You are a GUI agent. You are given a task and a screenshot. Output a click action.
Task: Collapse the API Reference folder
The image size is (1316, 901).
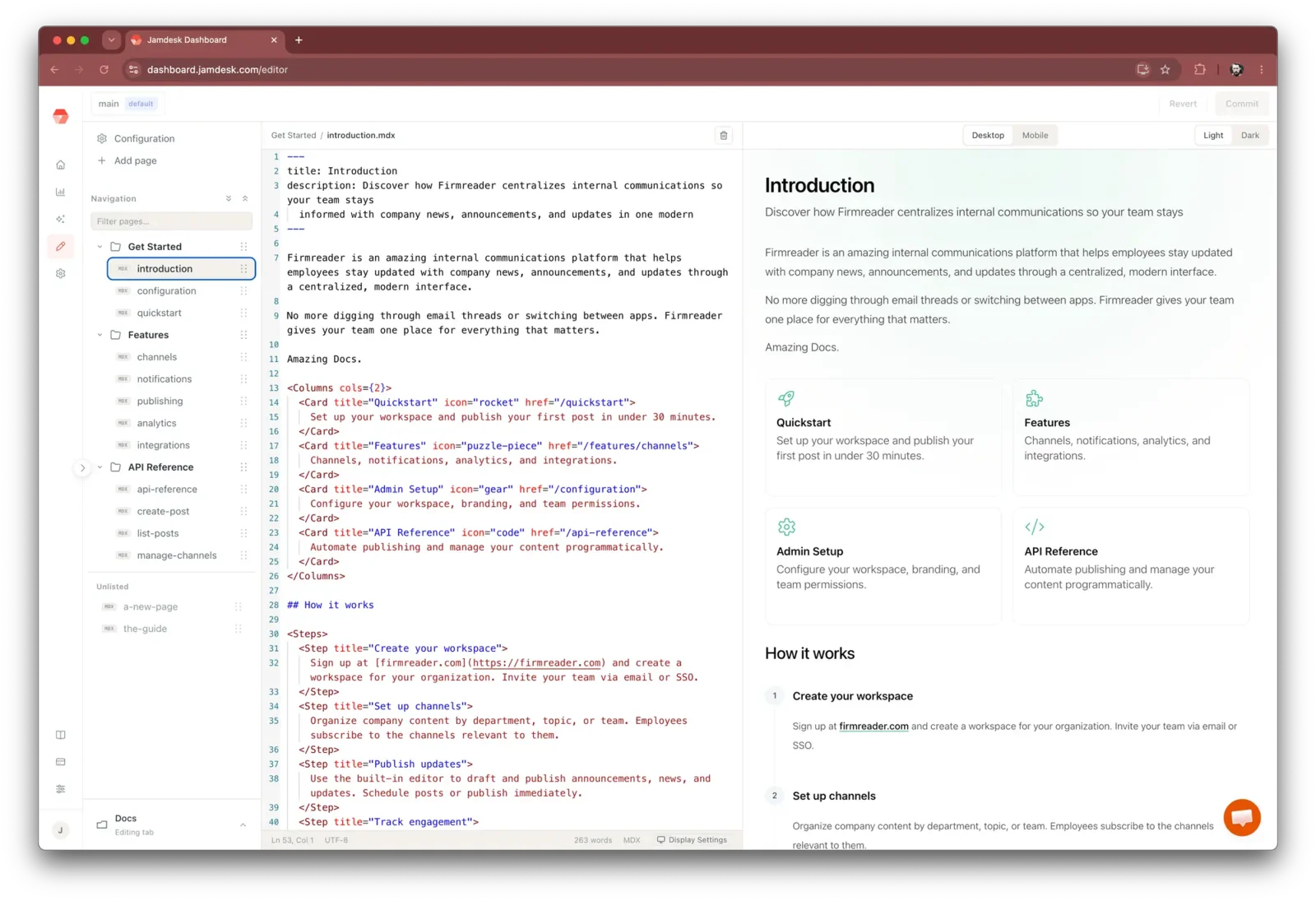[100, 467]
